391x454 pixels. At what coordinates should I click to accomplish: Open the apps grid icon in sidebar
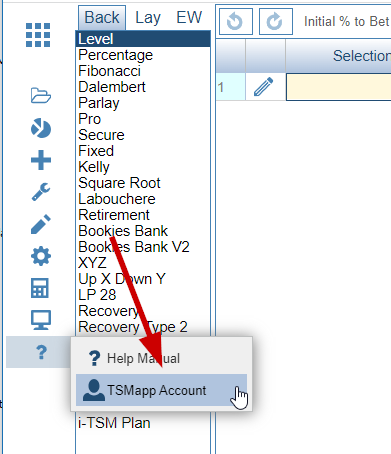tap(38, 35)
